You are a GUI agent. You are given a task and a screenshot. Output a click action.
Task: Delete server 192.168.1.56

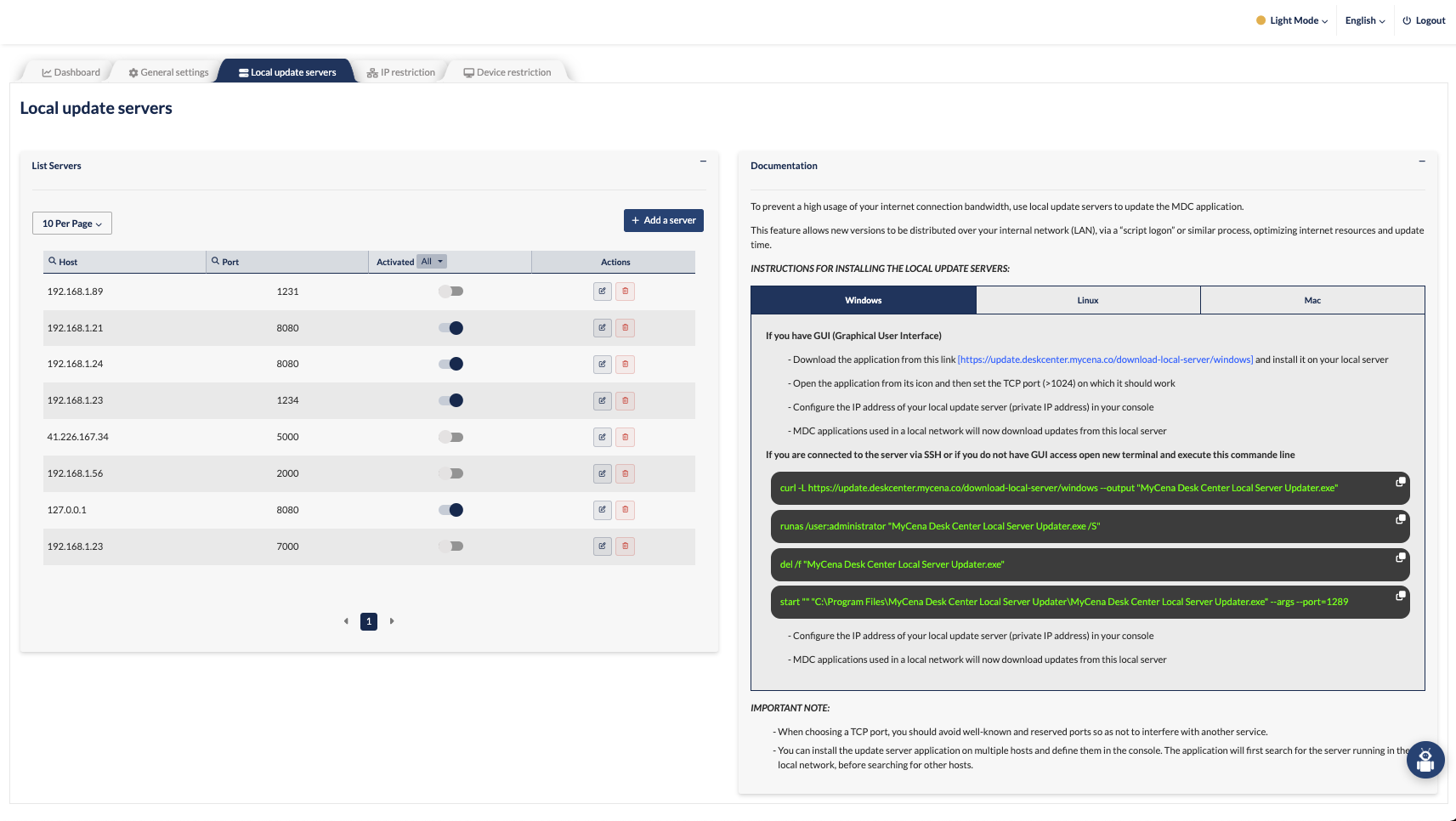pyautogui.click(x=626, y=474)
